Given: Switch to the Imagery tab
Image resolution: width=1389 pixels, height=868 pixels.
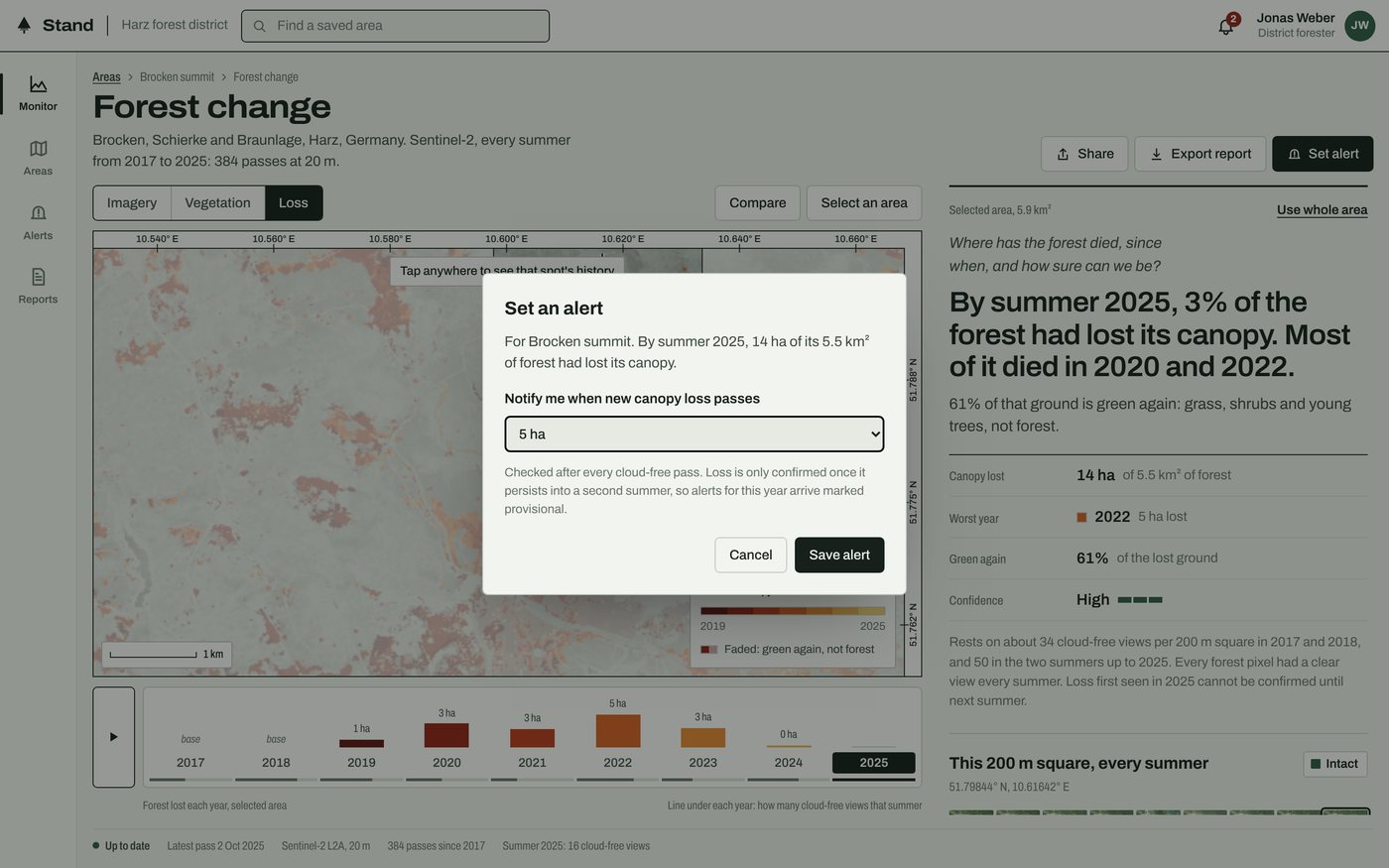Looking at the screenshot, I should (132, 203).
